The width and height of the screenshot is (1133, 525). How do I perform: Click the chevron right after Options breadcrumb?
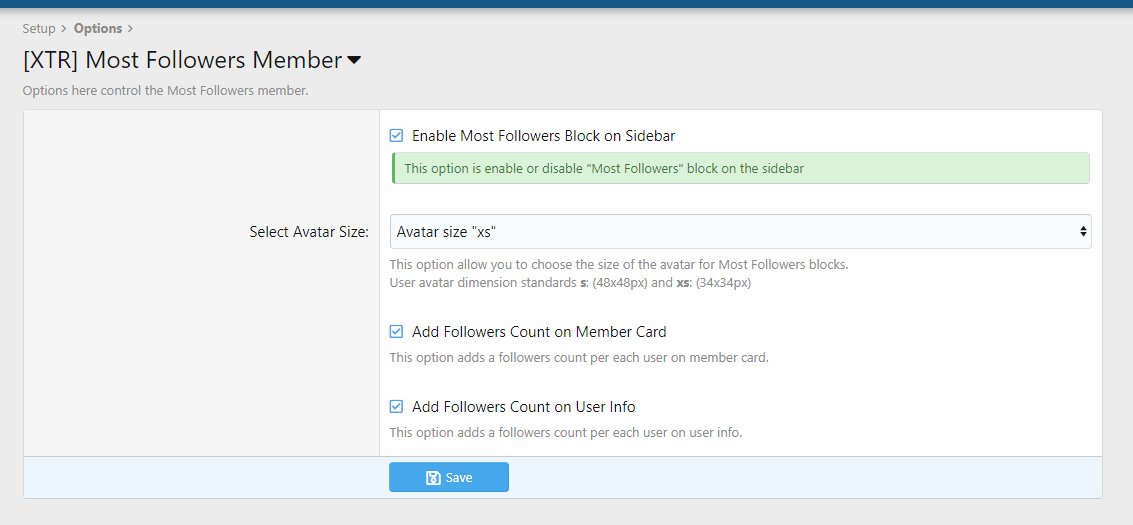pyautogui.click(x=130, y=28)
